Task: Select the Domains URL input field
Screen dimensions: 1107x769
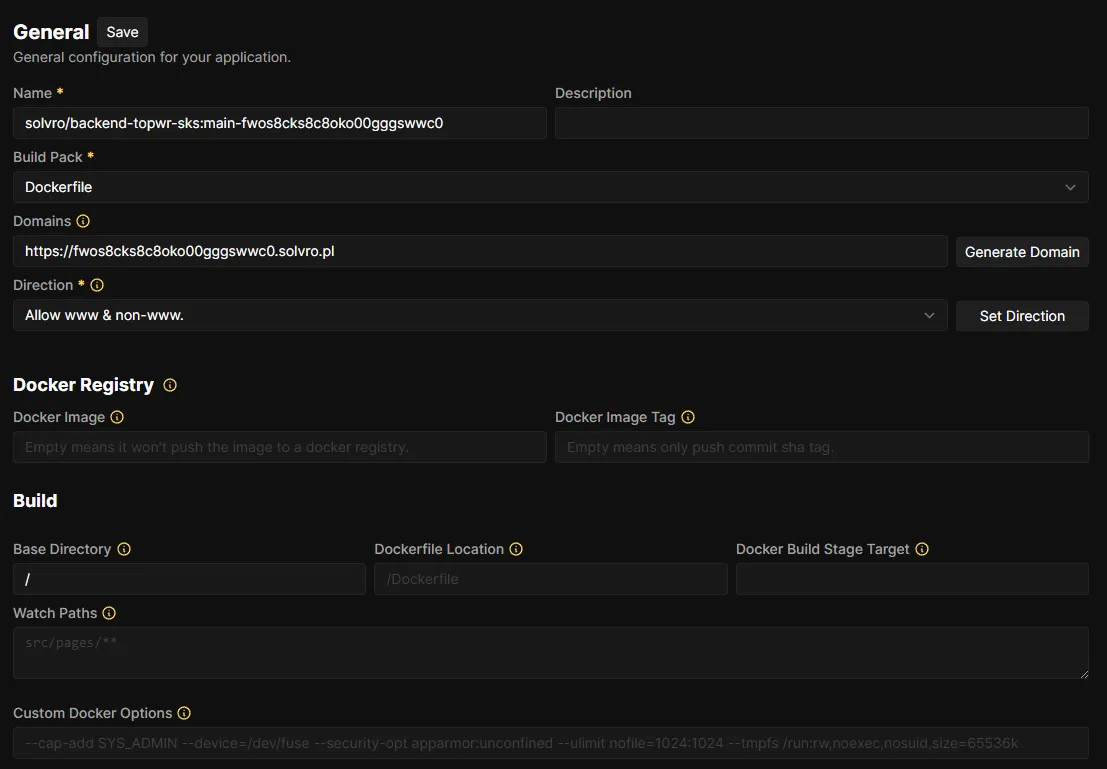Action: 480,251
